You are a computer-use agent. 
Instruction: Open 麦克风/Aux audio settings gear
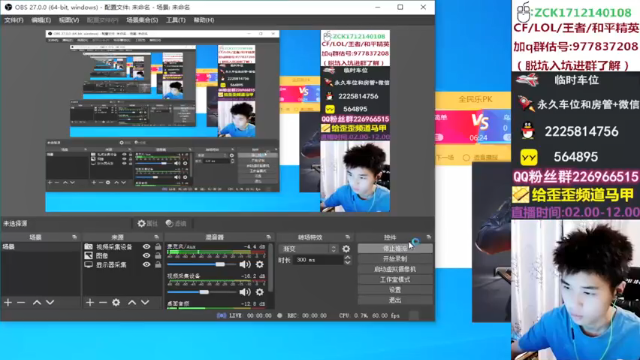click(x=260, y=264)
